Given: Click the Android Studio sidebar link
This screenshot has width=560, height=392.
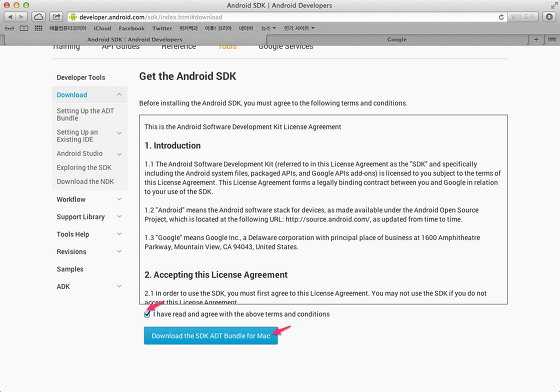Looking at the screenshot, I should pyautogui.click(x=80, y=154).
